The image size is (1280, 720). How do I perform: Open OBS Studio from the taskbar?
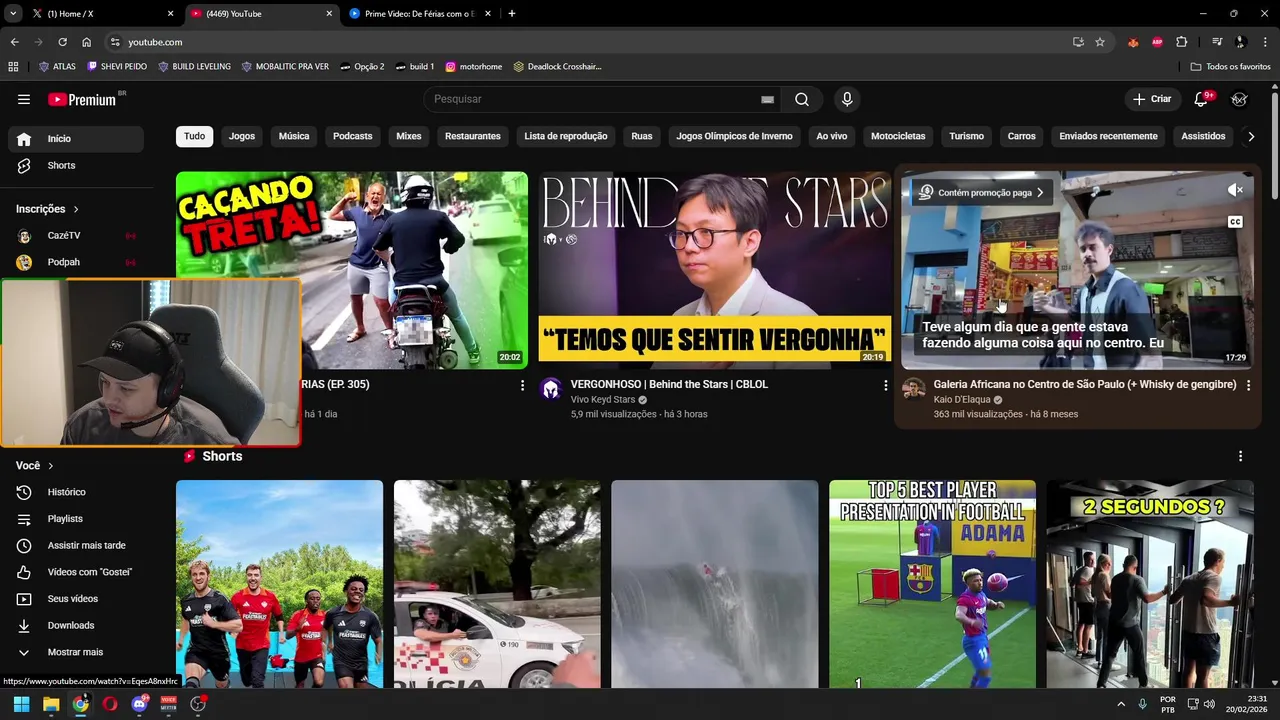pos(198,704)
